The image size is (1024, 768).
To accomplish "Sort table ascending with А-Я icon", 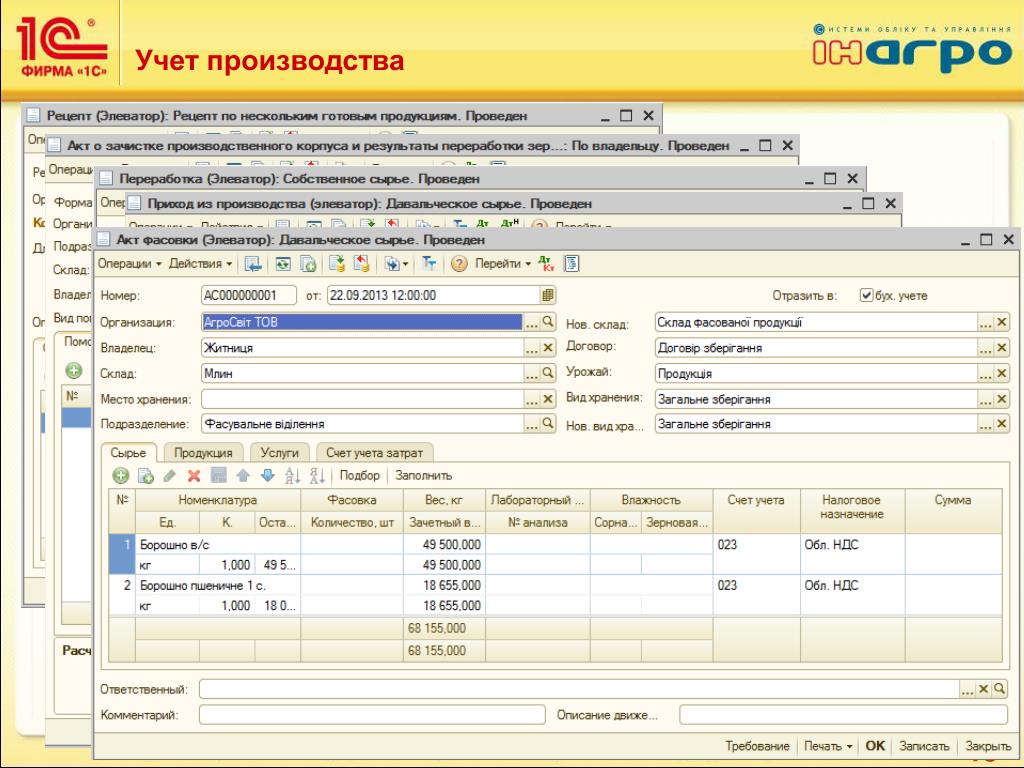I will coord(292,475).
